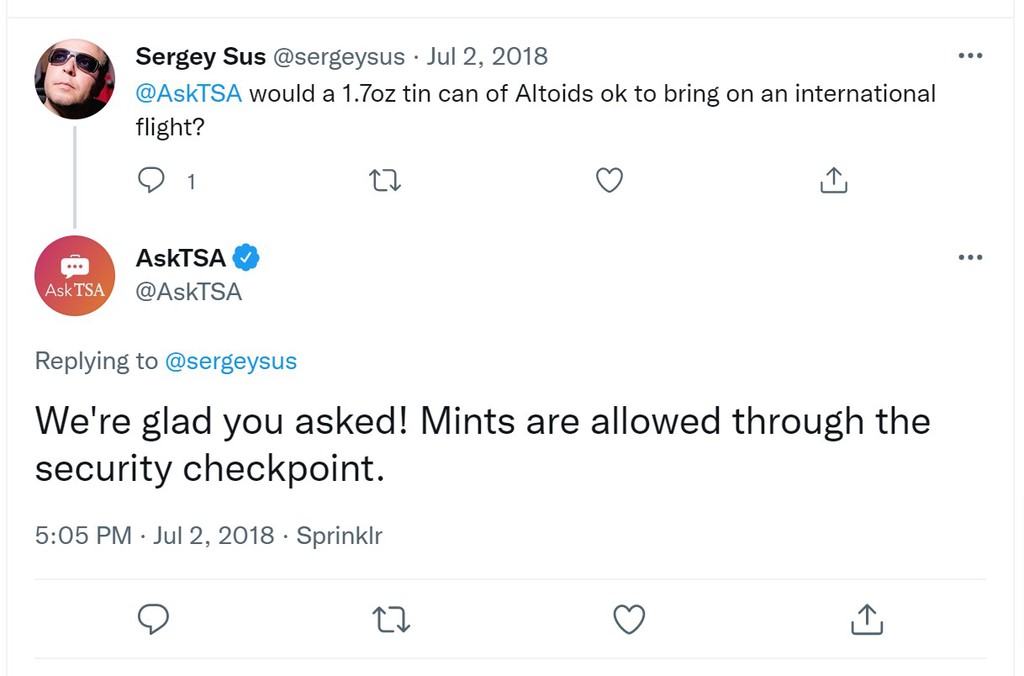Open AskTSA's profile picture

pyautogui.click(x=74, y=276)
